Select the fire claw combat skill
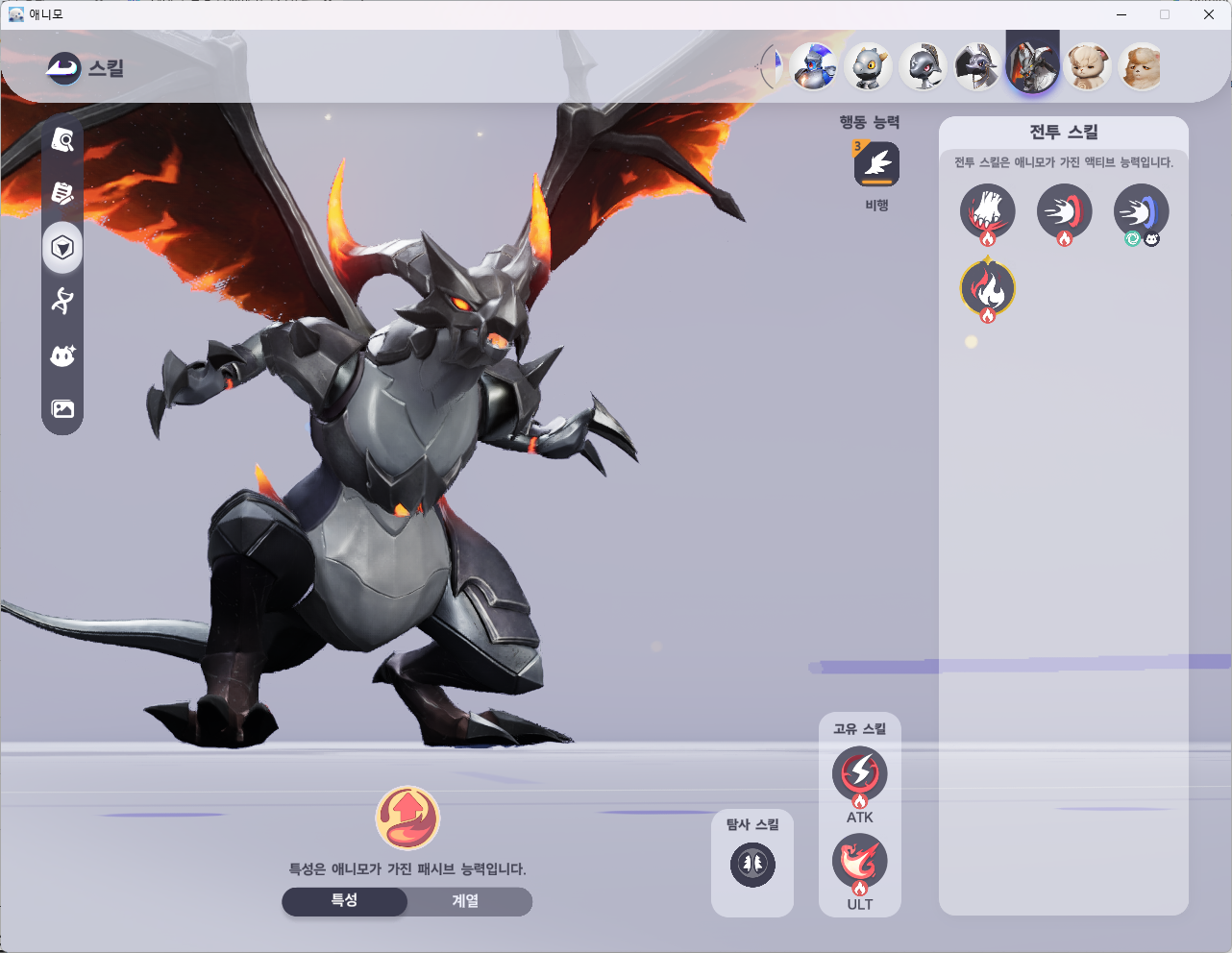Image resolution: width=1232 pixels, height=953 pixels. (988, 212)
